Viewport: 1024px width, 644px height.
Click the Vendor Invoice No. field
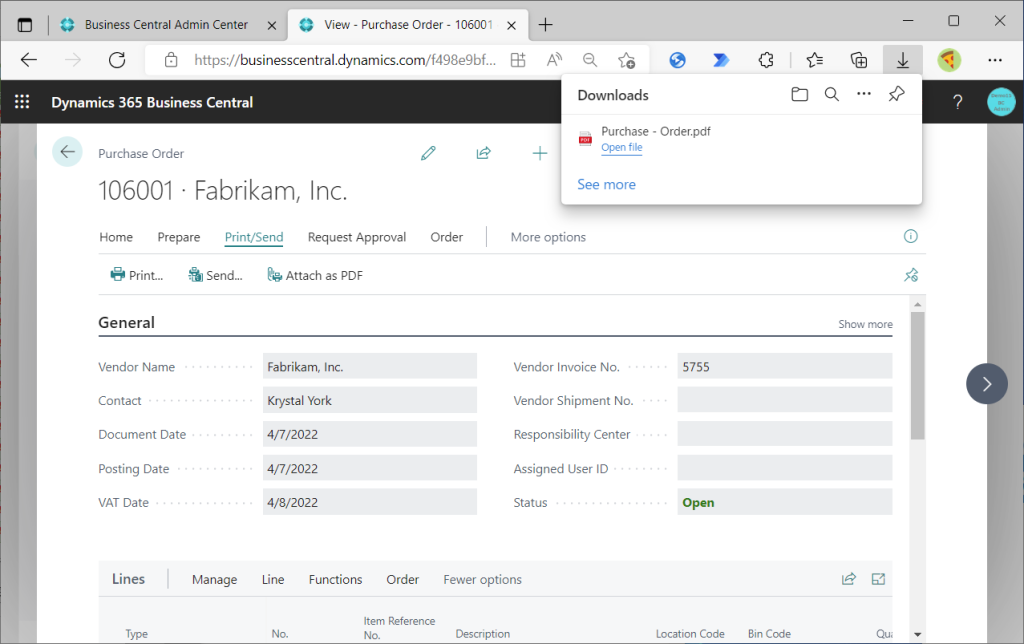784,366
